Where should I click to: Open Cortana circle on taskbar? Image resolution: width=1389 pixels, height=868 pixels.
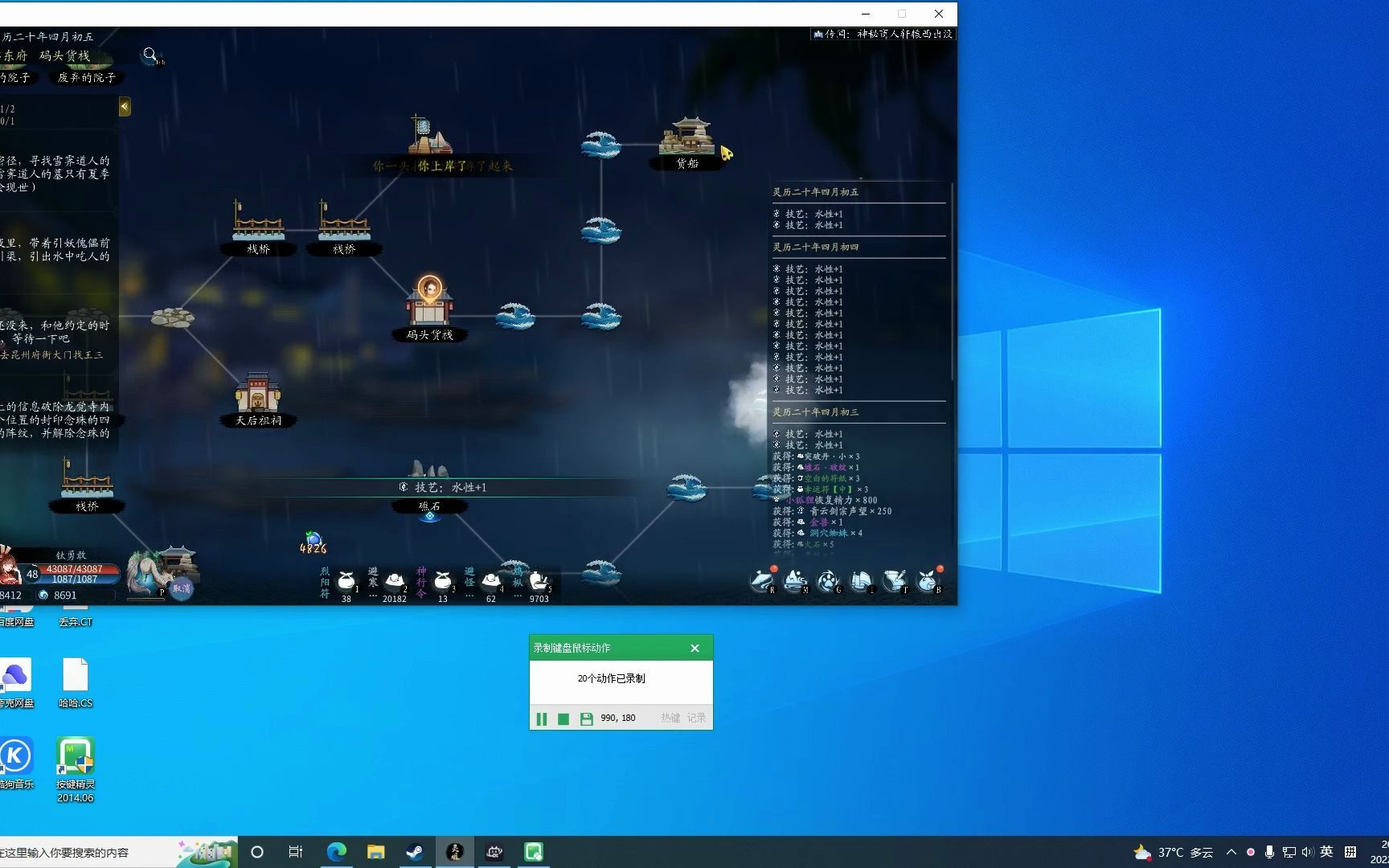tap(257, 852)
